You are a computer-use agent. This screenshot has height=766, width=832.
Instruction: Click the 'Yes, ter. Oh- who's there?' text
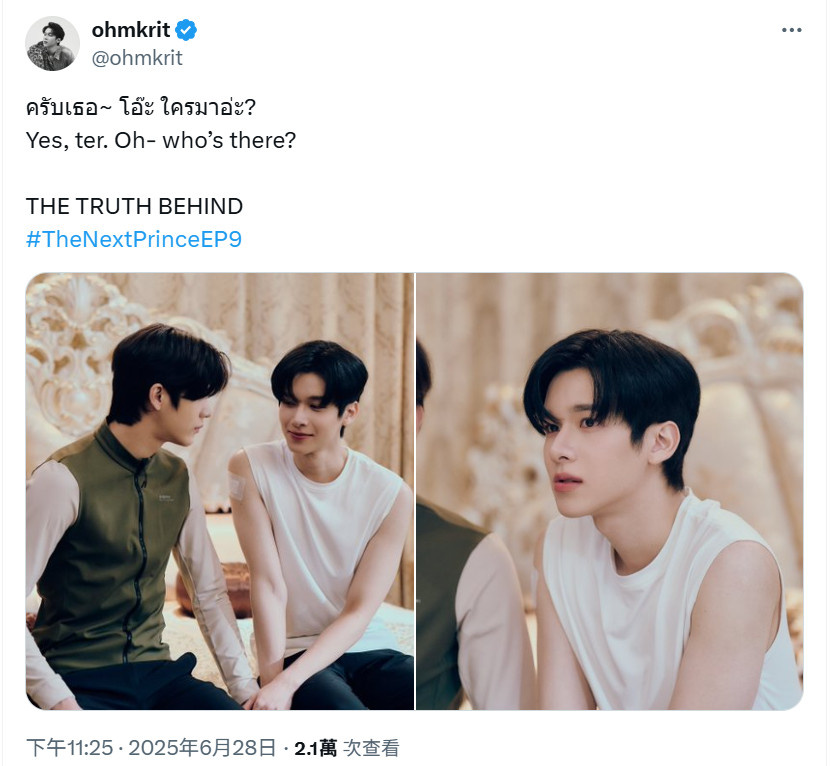pyautogui.click(x=161, y=141)
